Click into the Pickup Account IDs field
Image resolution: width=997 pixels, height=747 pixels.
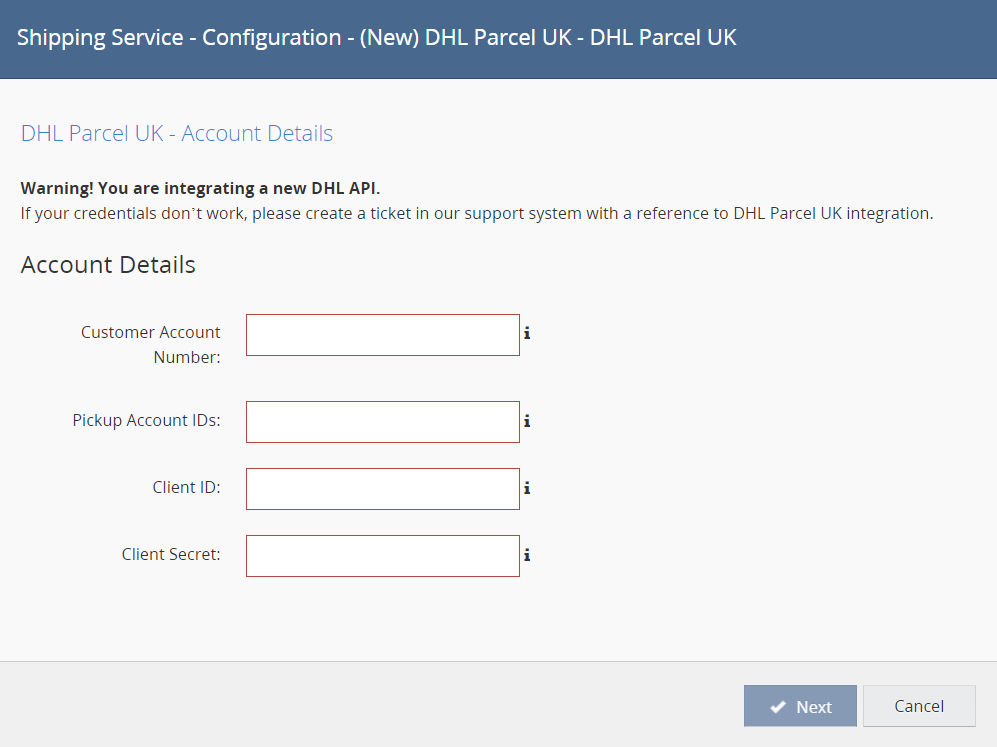(x=382, y=422)
